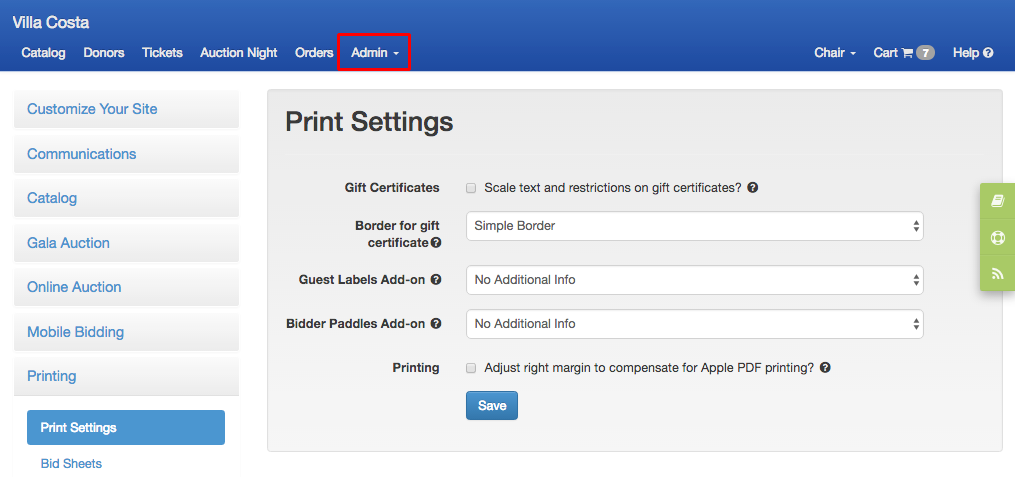Click the Save button
Image resolution: width=1015 pixels, height=483 pixels.
click(x=492, y=406)
